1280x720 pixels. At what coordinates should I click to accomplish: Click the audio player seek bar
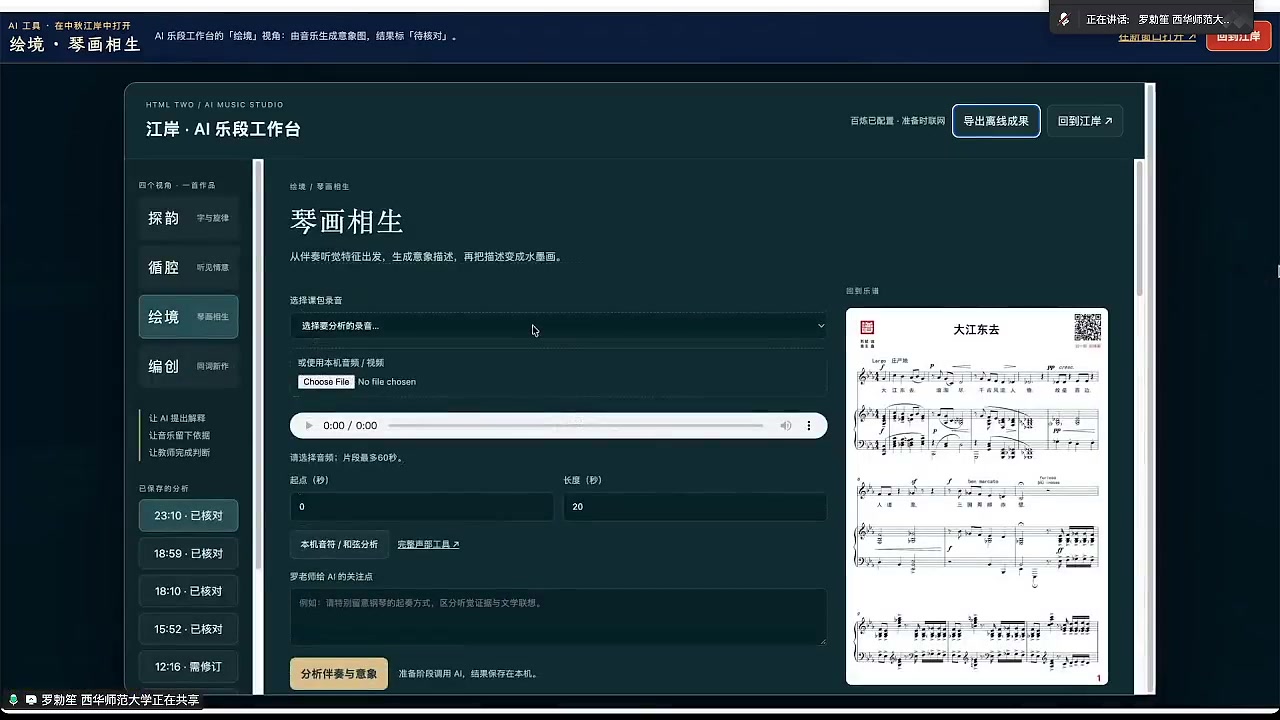pos(575,425)
